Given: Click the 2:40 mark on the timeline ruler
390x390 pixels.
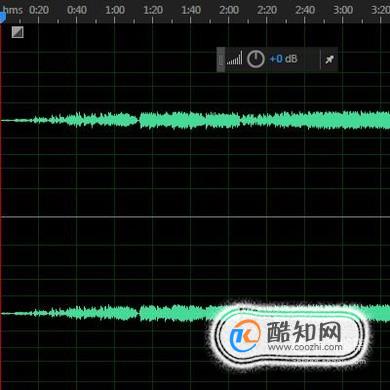Looking at the screenshot, I should pos(305,10).
